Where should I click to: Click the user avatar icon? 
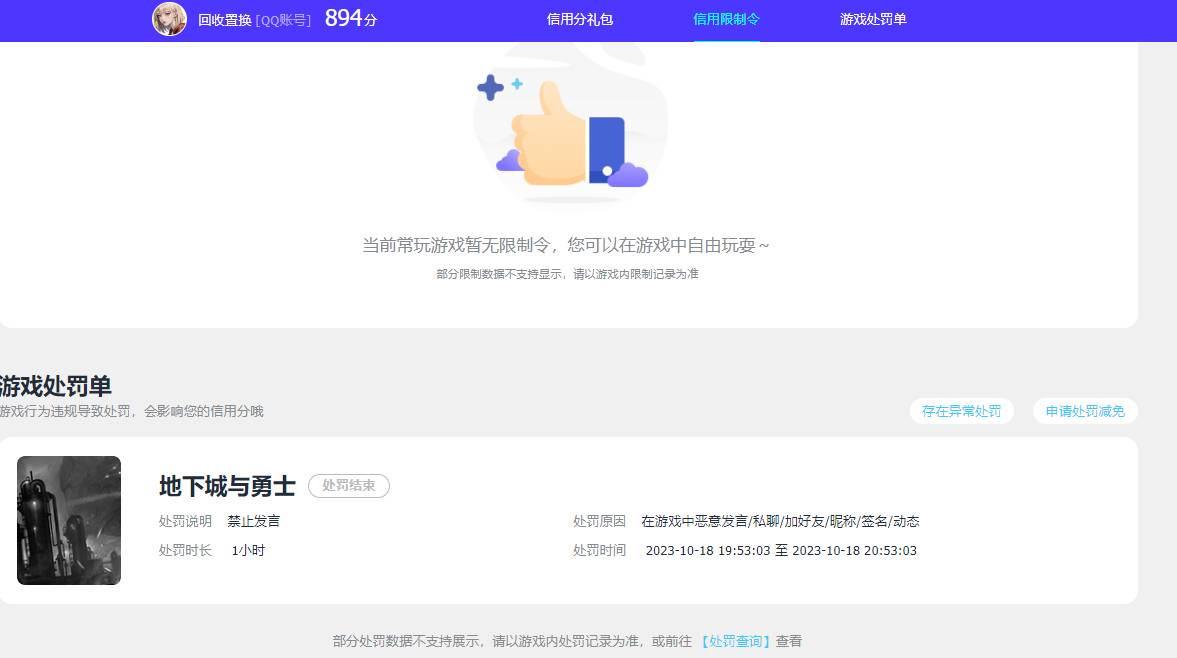[170, 19]
